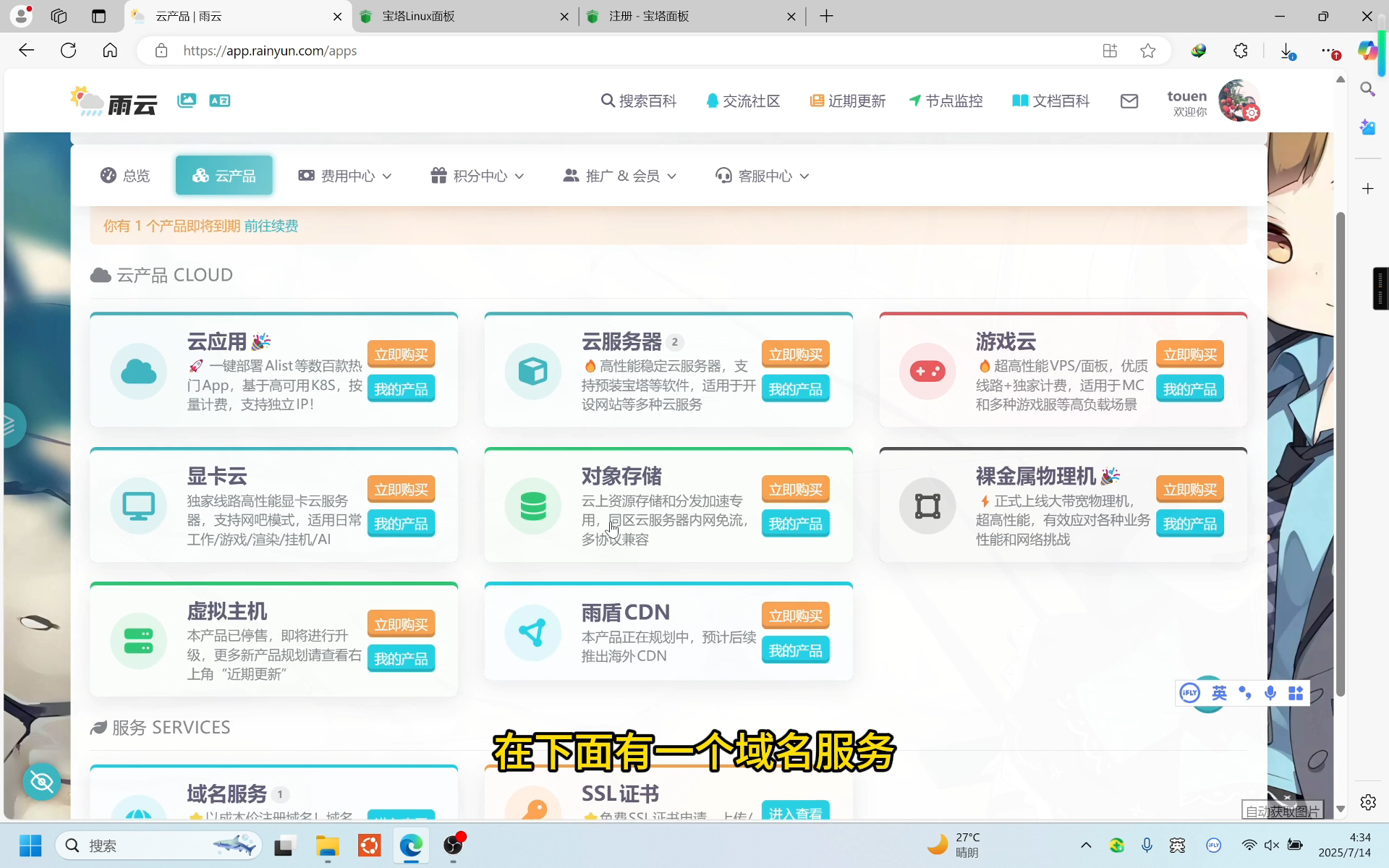Open the Windows Start button
1389x868 pixels.
coord(30,846)
